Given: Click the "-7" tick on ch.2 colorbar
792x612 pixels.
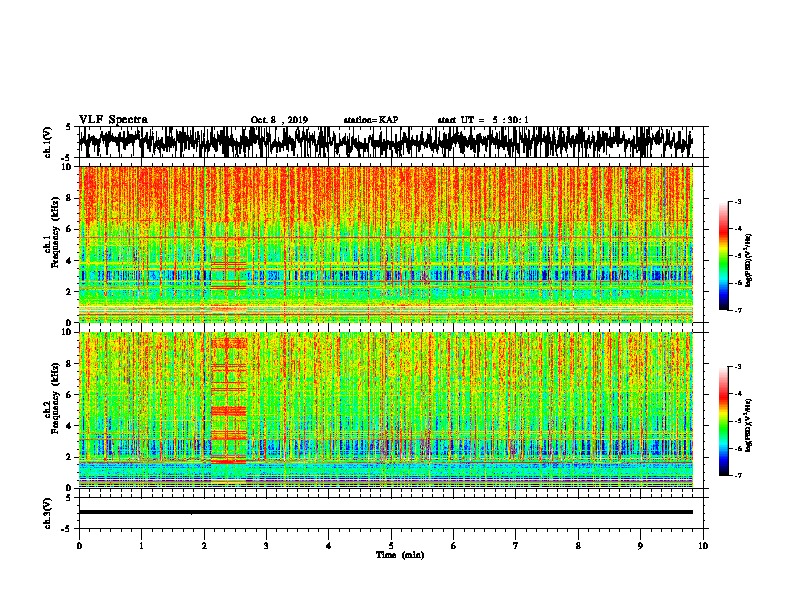Looking at the screenshot, I should tap(738, 475).
